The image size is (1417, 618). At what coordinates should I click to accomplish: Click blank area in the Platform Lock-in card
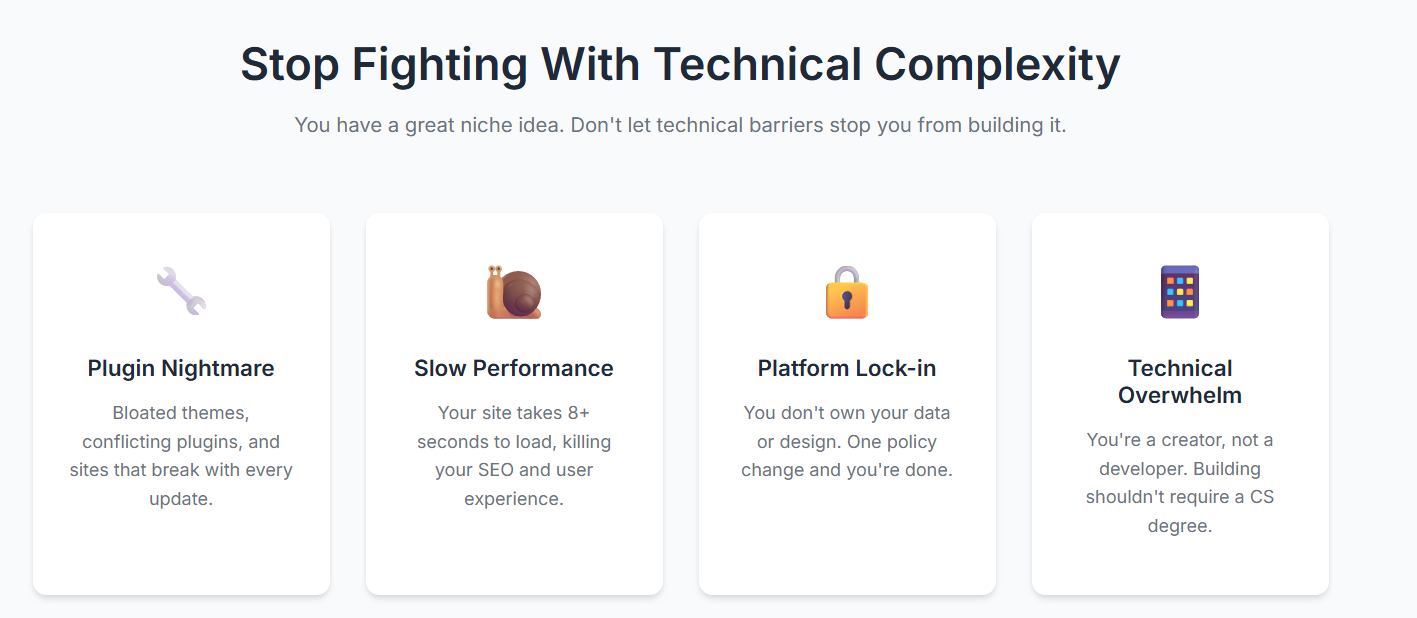coord(847,540)
